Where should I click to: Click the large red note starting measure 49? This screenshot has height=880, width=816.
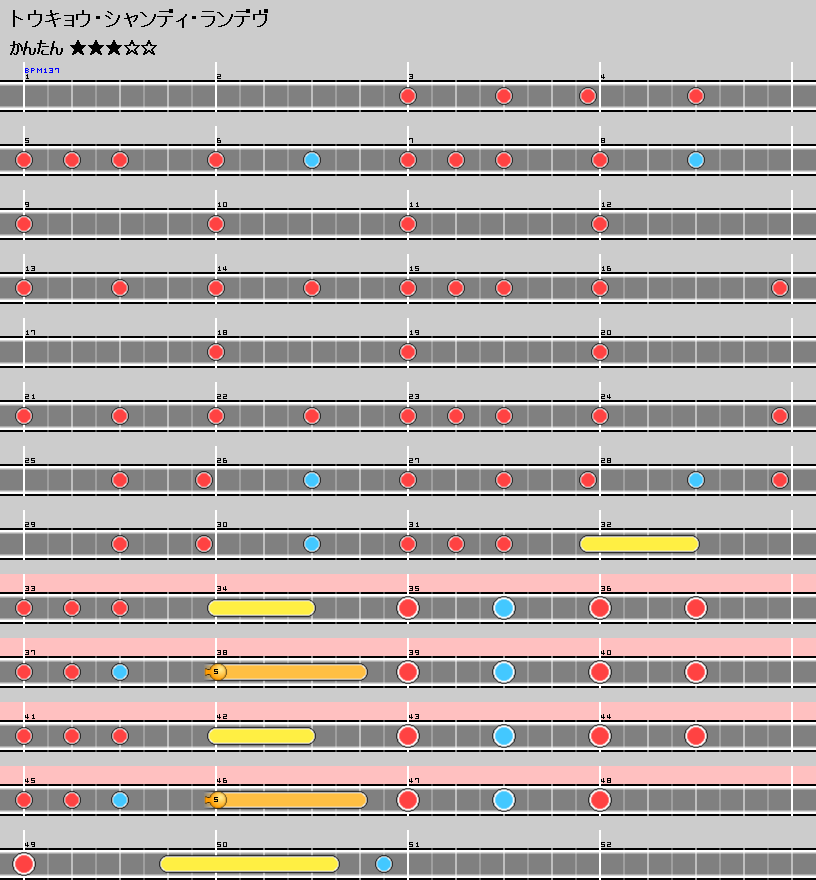(24, 864)
